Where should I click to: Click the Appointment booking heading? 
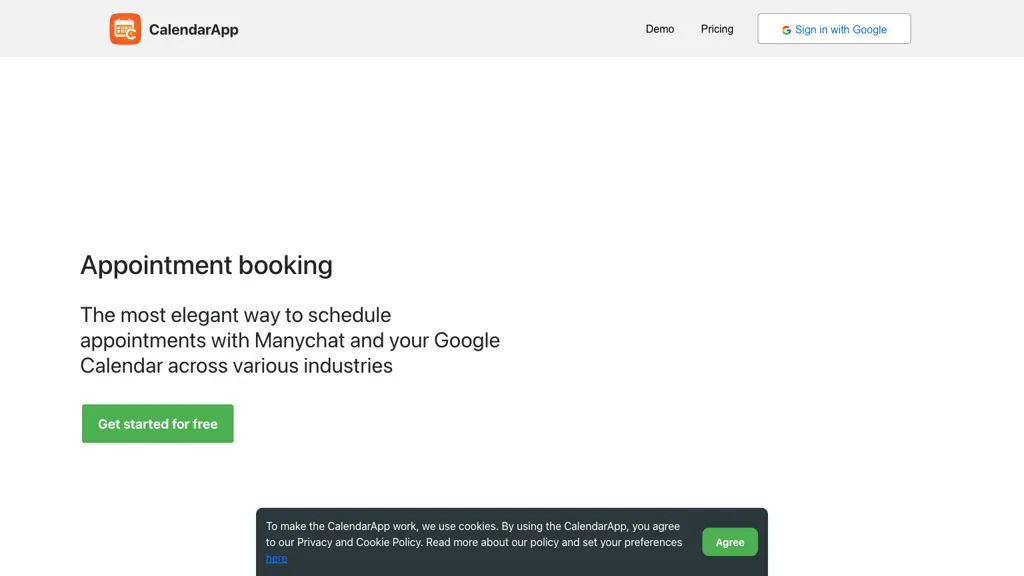pos(206,265)
